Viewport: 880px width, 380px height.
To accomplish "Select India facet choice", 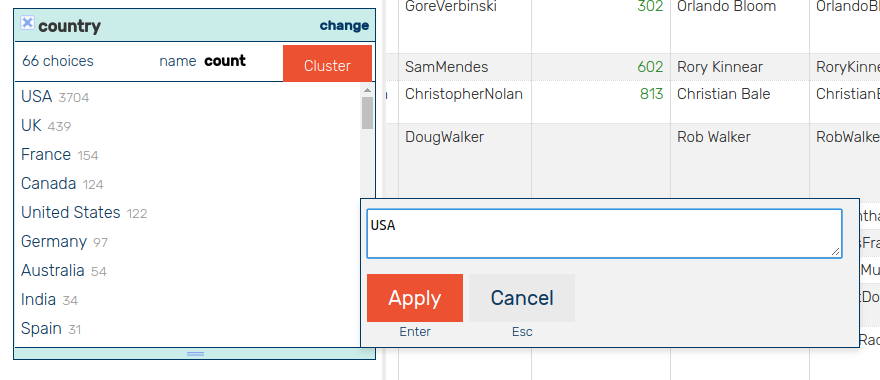I will pos(38,300).
